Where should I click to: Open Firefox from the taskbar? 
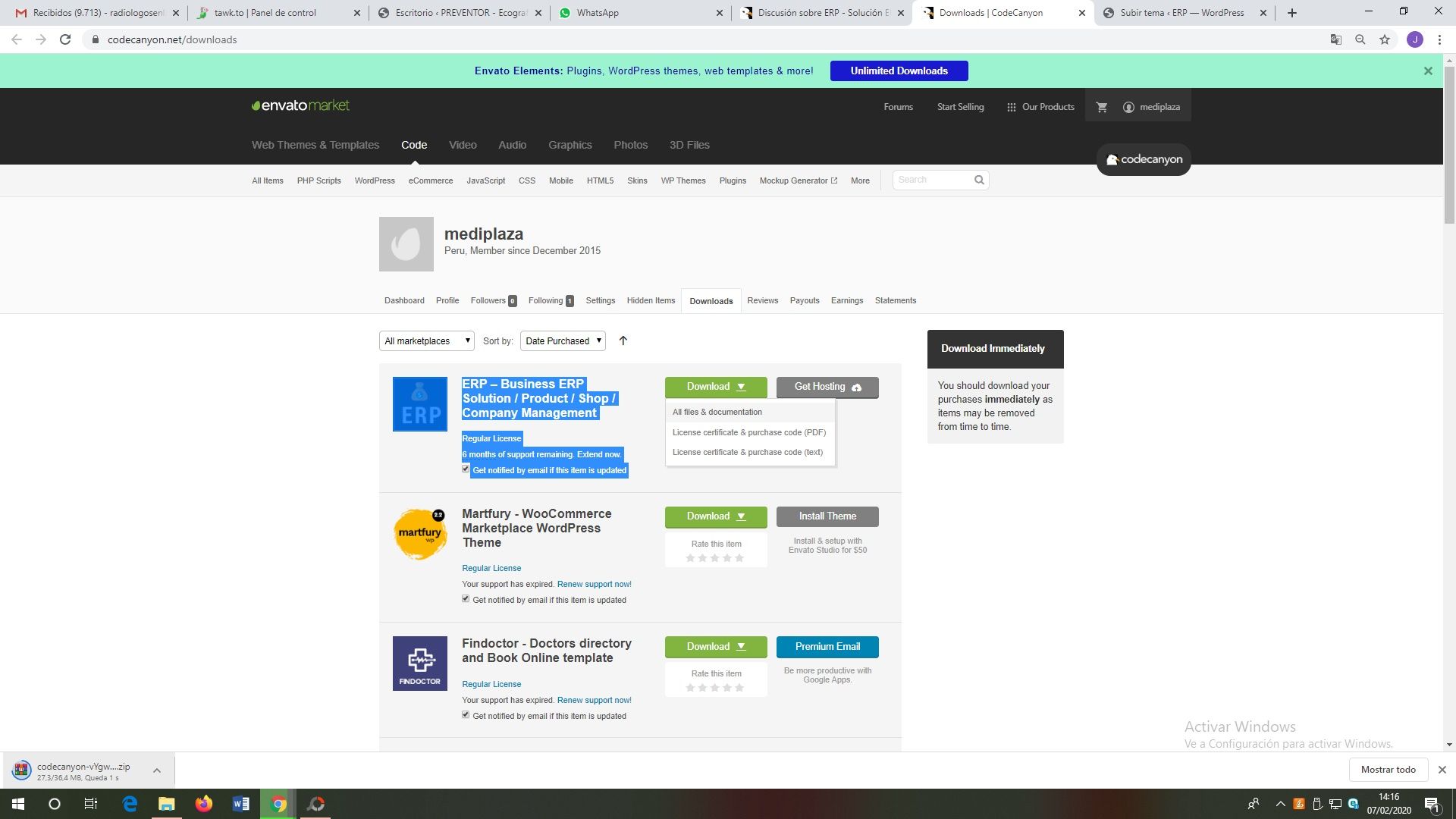point(204,804)
